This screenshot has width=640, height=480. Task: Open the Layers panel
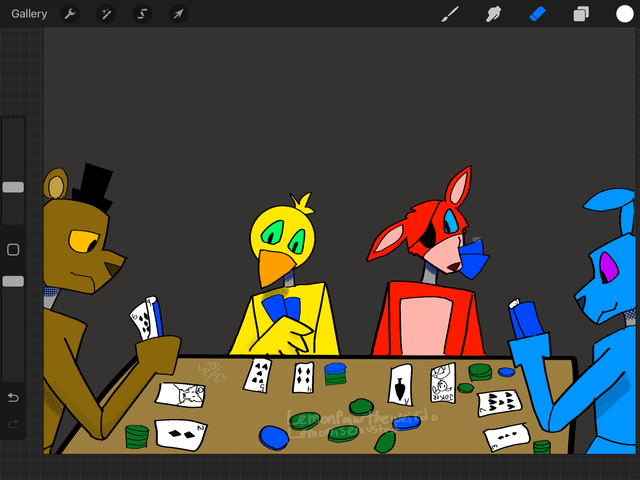(x=581, y=14)
